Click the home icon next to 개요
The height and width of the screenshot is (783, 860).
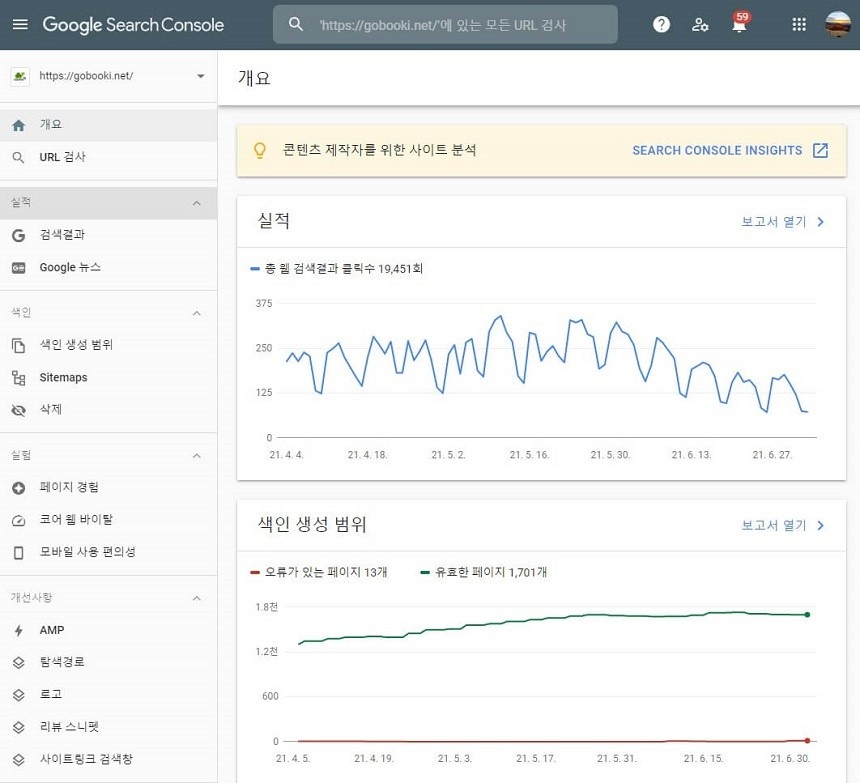tap(19, 125)
